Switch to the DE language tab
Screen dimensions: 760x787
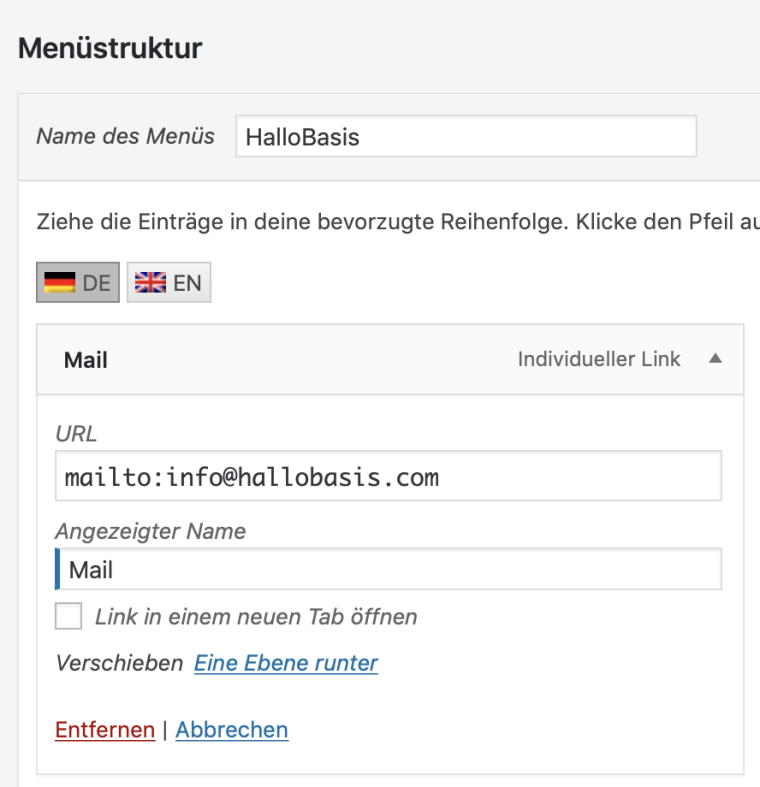pyautogui.click(x=78, y=283)
